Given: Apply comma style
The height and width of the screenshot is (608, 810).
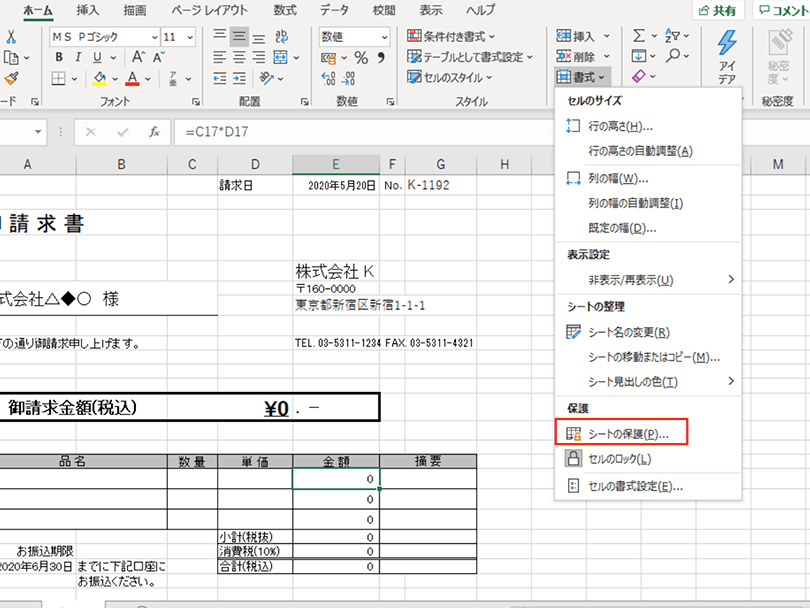Looking at the screenshot, I should tap(381, 57).
